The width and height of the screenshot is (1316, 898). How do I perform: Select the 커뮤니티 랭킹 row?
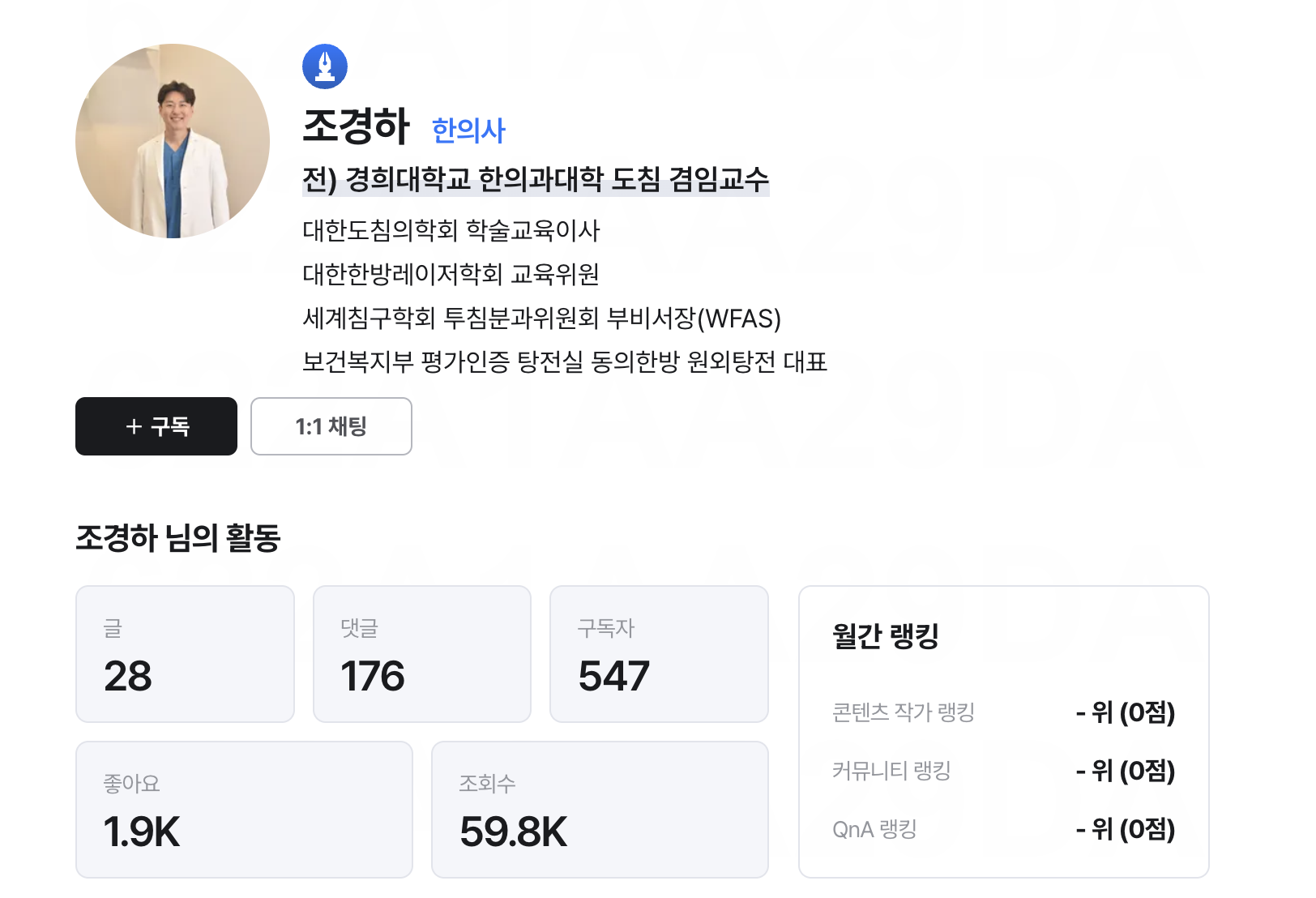coord(1003,771)
